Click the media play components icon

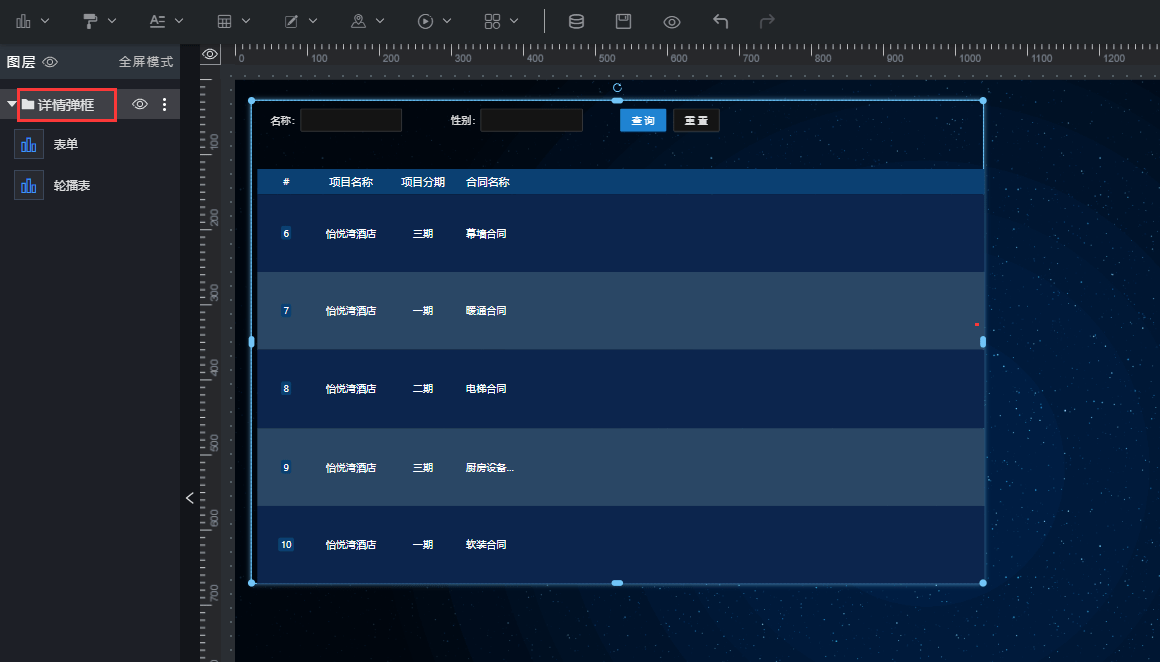tap(426, 21)
